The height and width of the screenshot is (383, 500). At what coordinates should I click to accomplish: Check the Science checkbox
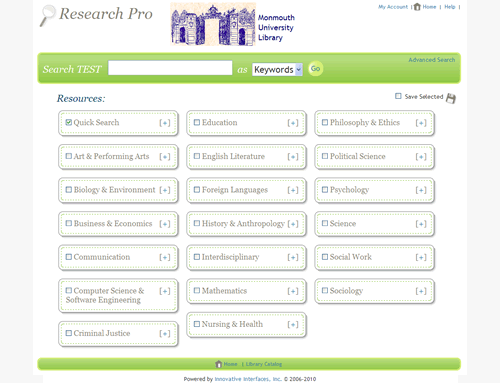coord(325,223)
